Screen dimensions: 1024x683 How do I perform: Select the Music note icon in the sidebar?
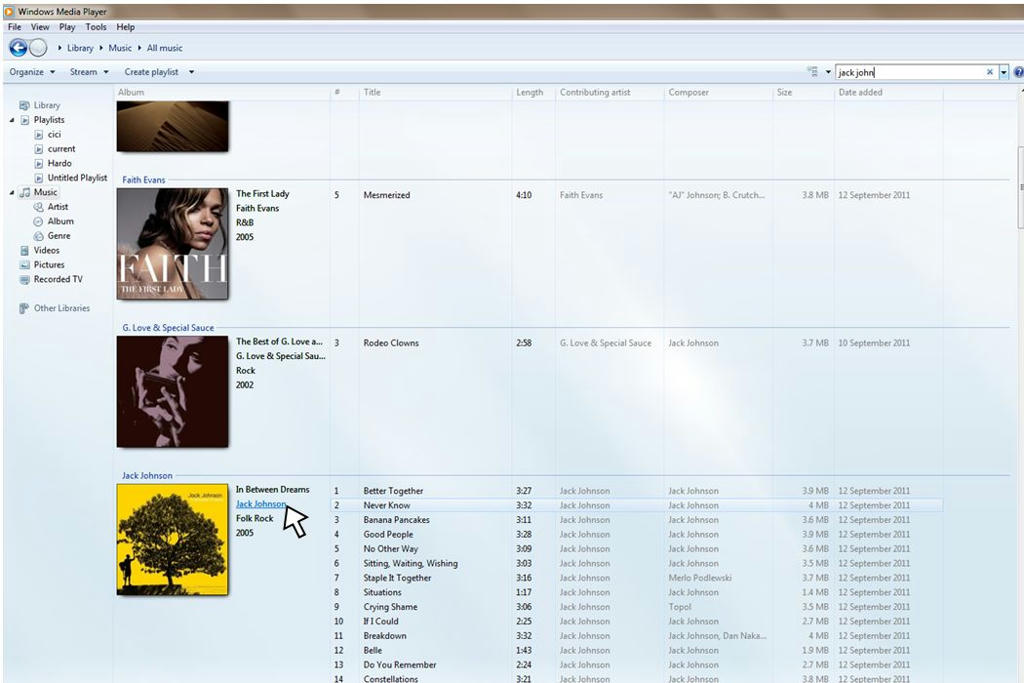(25, 192)
